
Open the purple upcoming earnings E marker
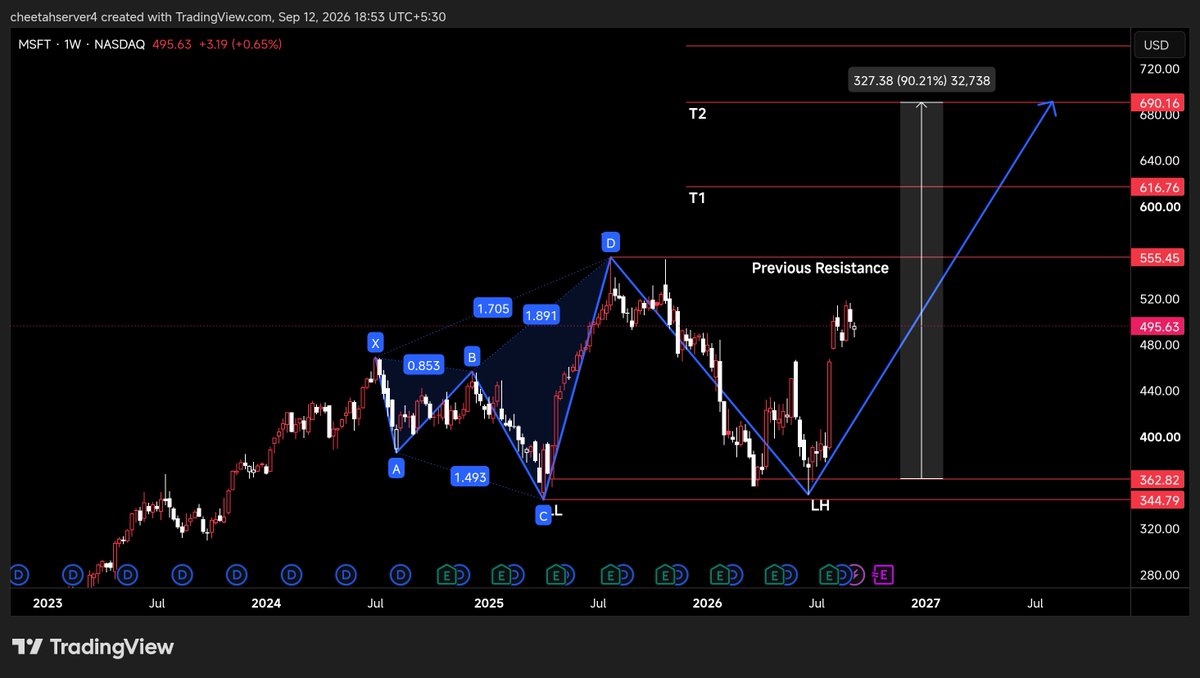pos(882,574)
